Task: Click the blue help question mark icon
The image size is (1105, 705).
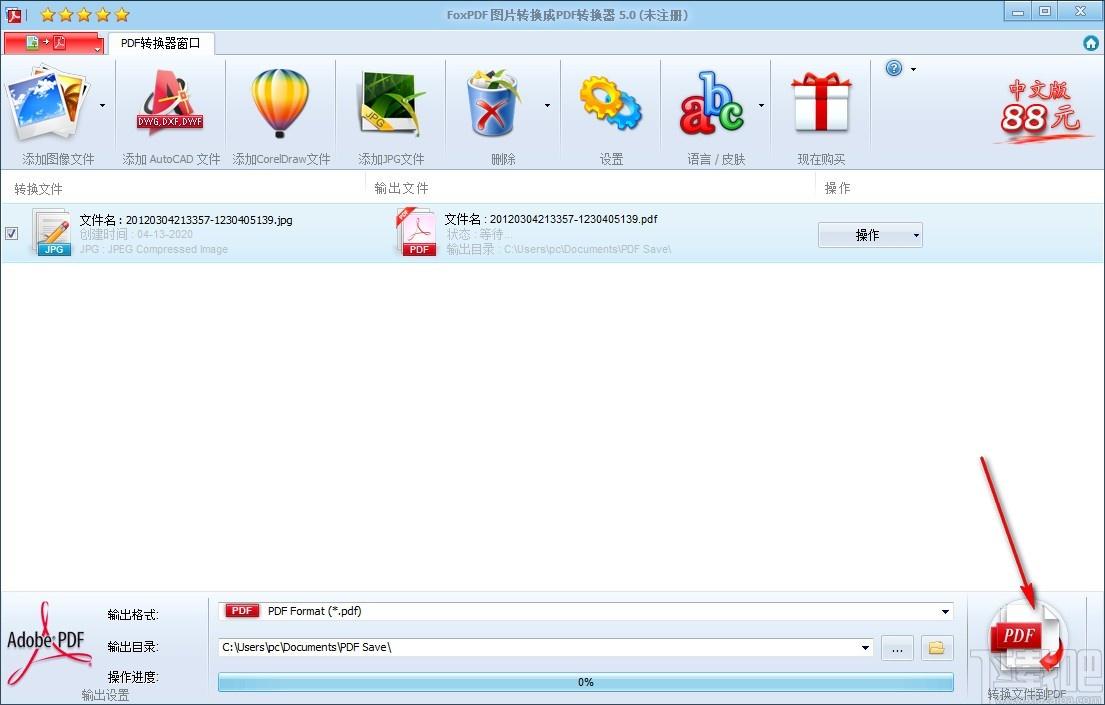Action: click(894, 68)
